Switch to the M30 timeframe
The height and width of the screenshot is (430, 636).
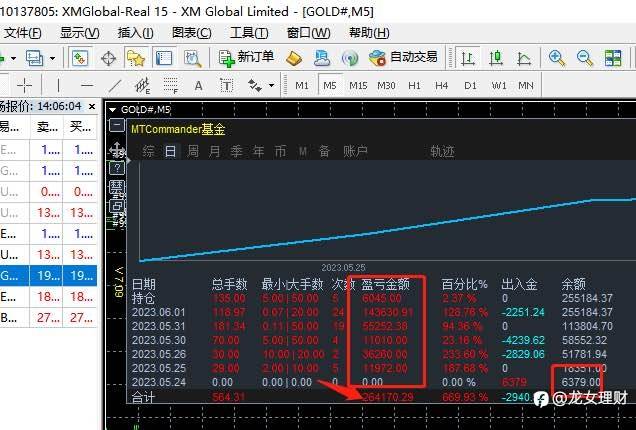tap(386, 86)
